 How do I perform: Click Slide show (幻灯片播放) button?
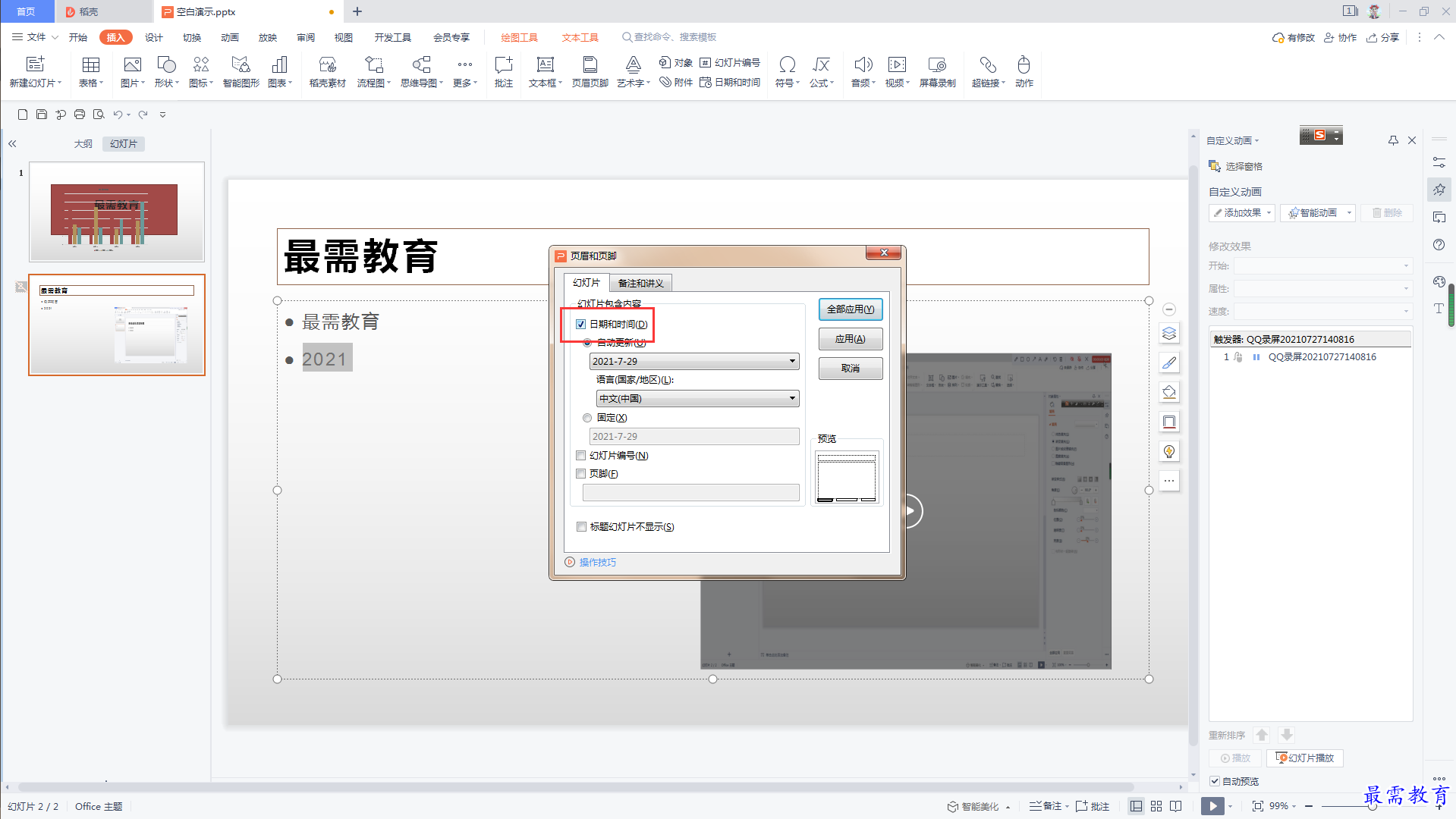1305,758
